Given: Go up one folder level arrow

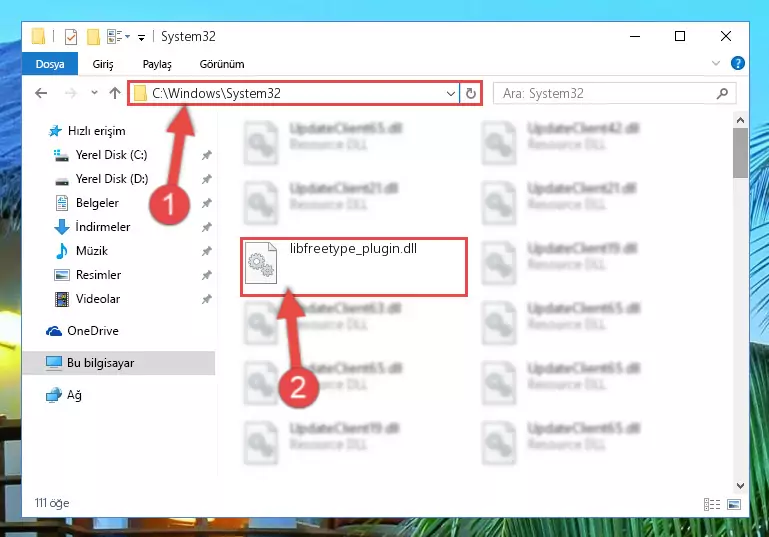Looking at the screenshot, I should point(115,93).
